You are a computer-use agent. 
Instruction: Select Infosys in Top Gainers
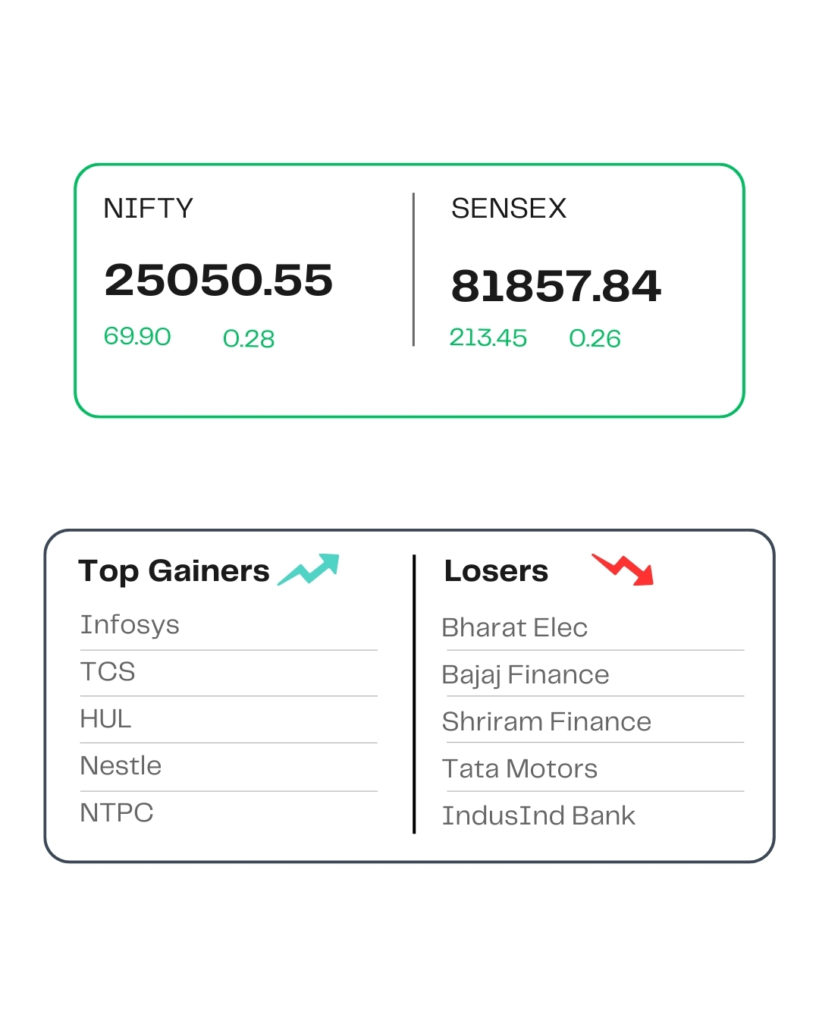pyautogui.click(x=129, y=626)
